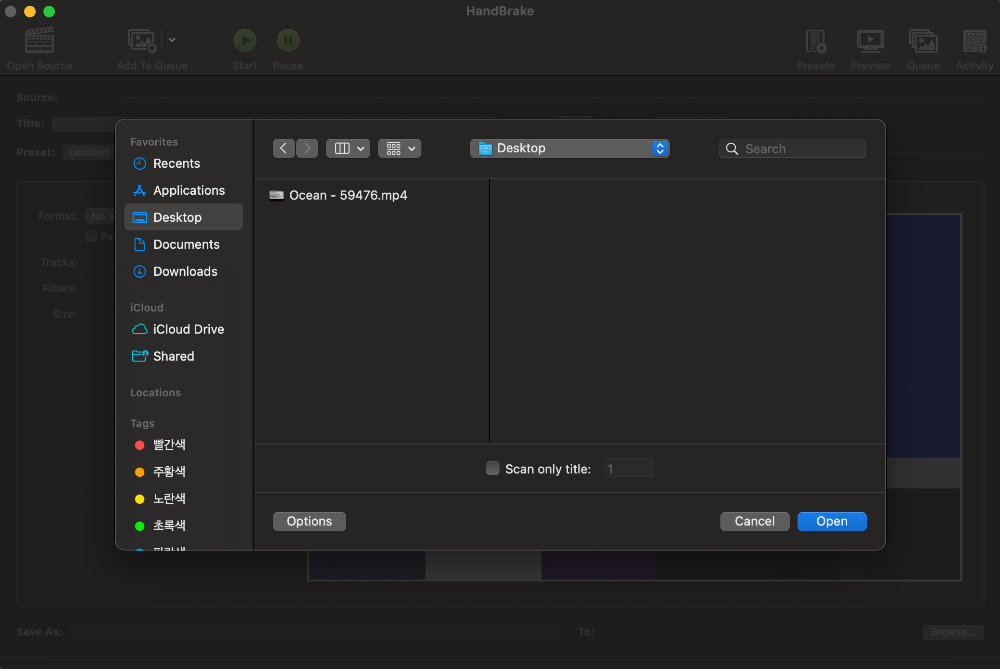Screen dimensions: 1000x669
Task: Open the item grouping dropdown
Action: 400,149
